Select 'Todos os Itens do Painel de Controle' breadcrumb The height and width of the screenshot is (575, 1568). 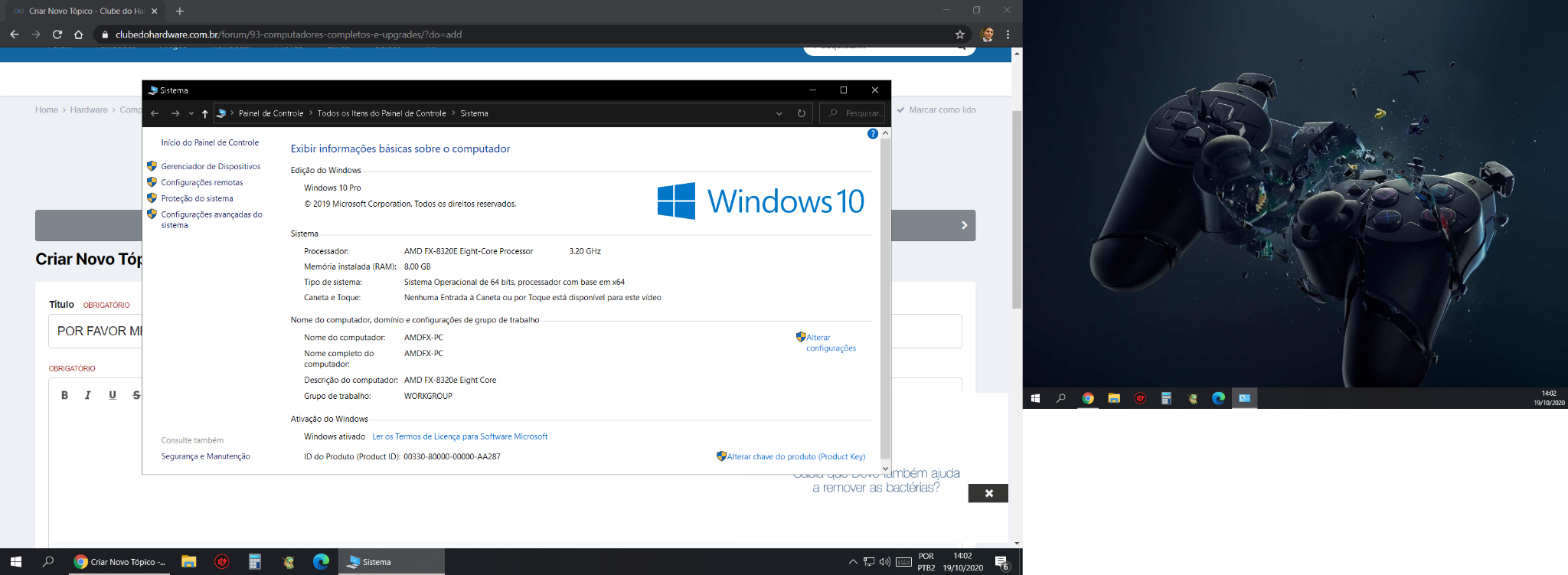[381, 113]
